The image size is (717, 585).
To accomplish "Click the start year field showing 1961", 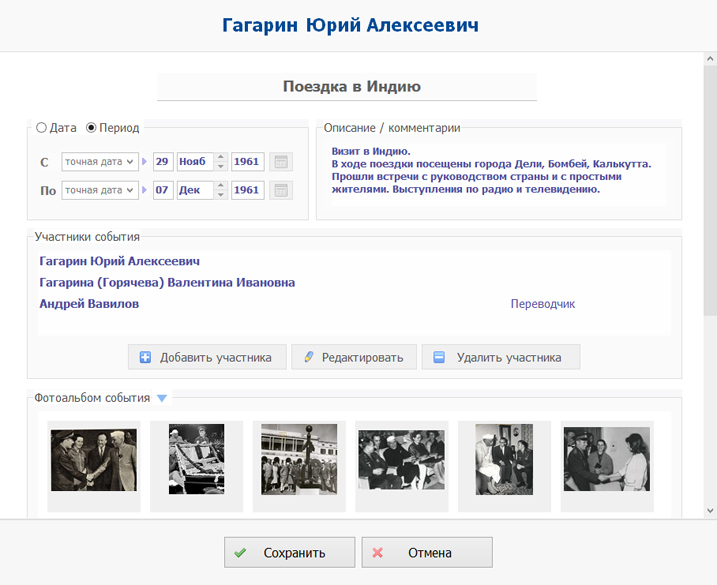I will (x=247, y=162).
